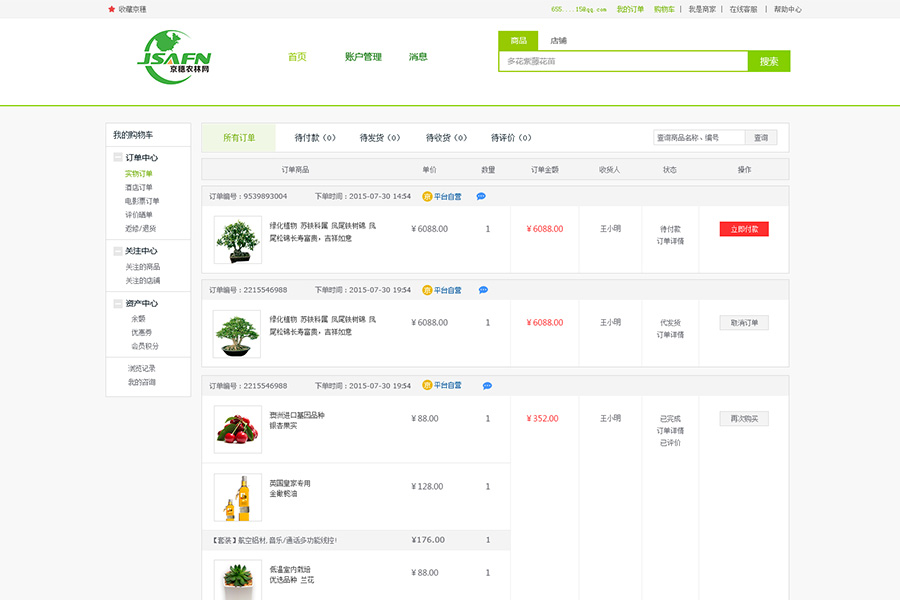The image size is (900, 600).
Task: Open 购物车 link in top bar
Action: [x=664, y=9]
